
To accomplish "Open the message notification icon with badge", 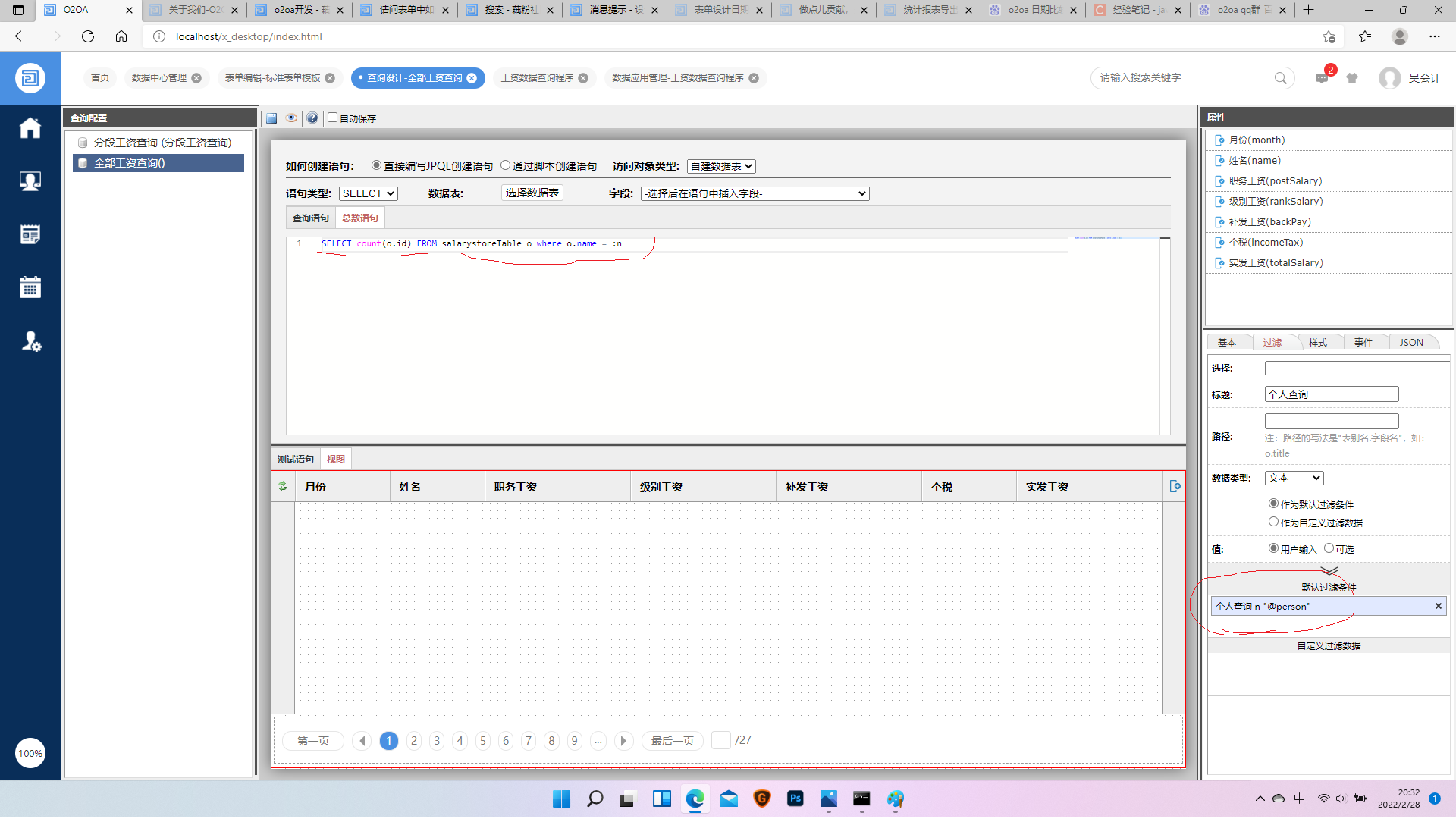I will [x=1322, y=78].
